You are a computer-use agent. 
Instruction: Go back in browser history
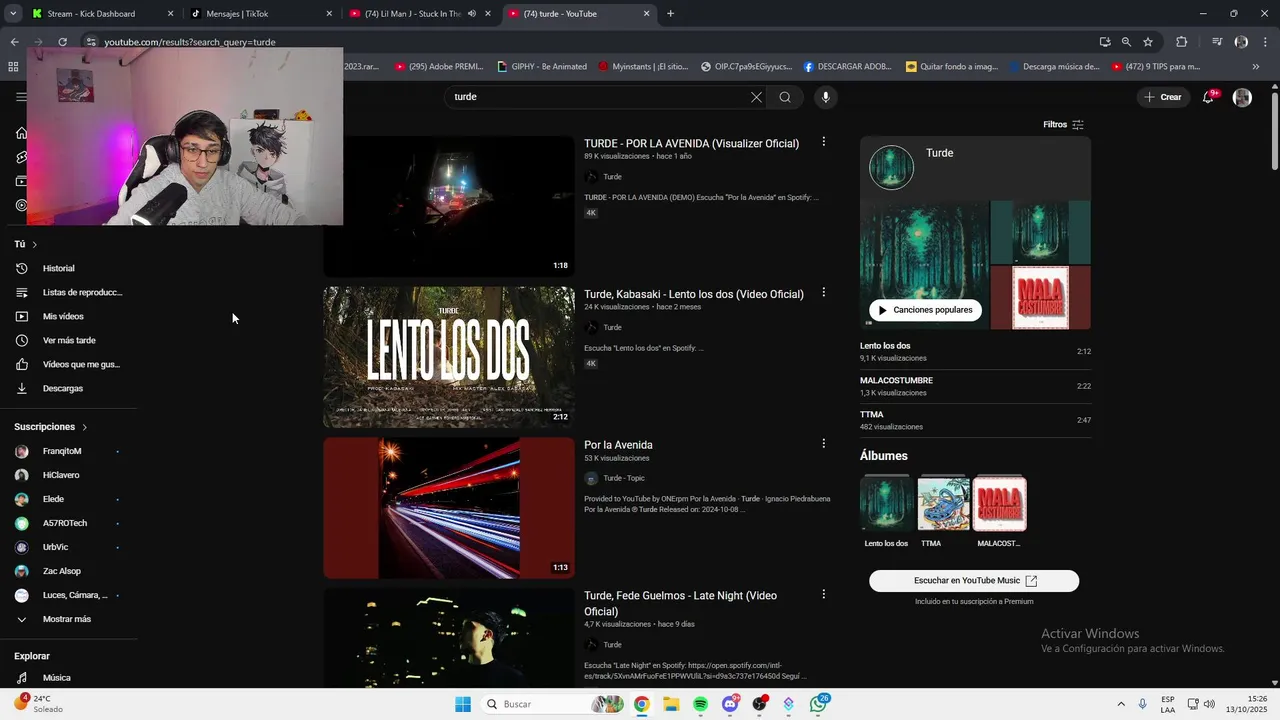pos(14,42)
